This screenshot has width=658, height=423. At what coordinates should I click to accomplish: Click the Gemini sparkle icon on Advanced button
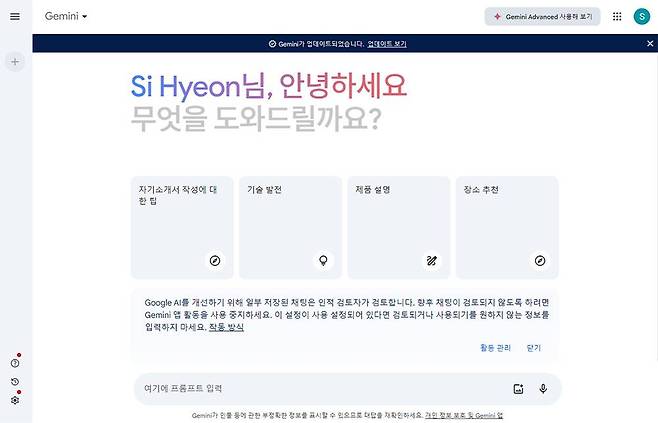click(x=497, y=17)
